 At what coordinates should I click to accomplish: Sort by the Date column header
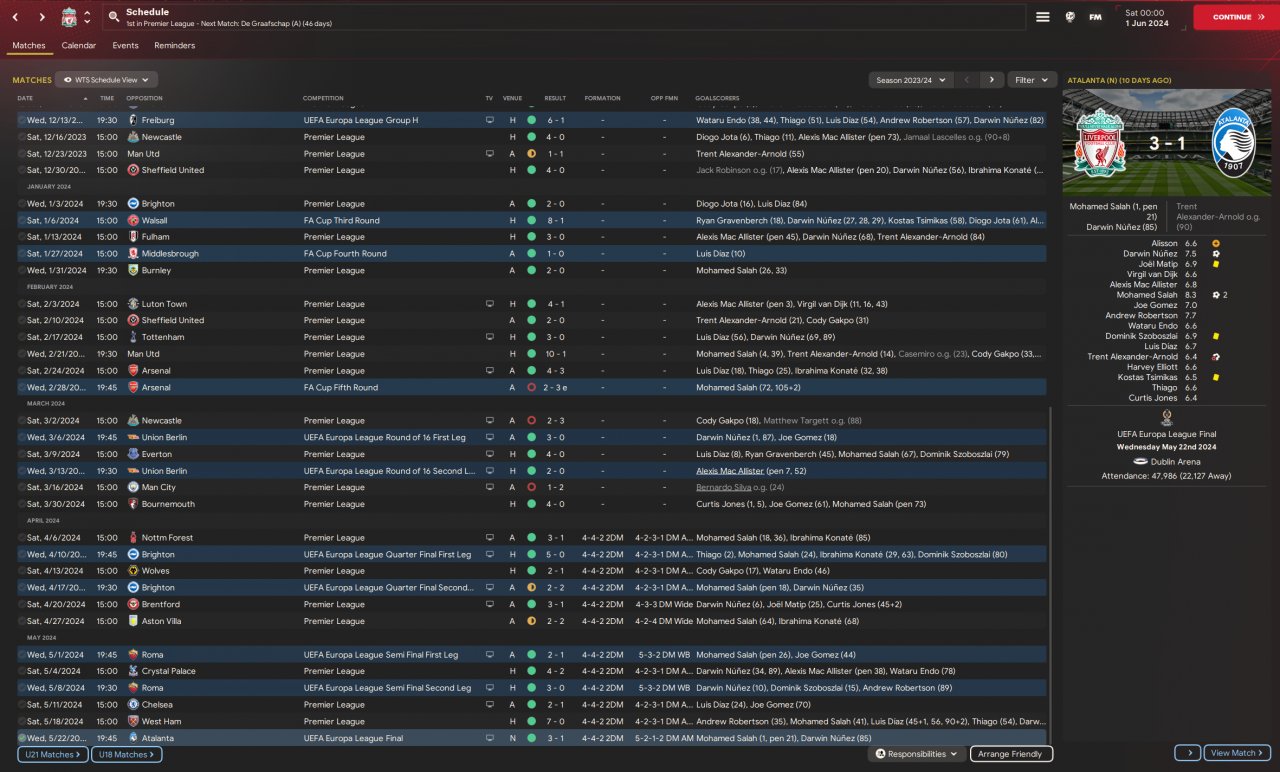[x=26, y=98]
